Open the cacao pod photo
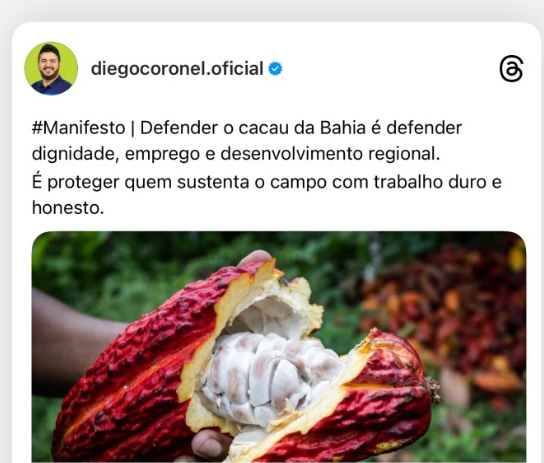 tap(279, 346)
